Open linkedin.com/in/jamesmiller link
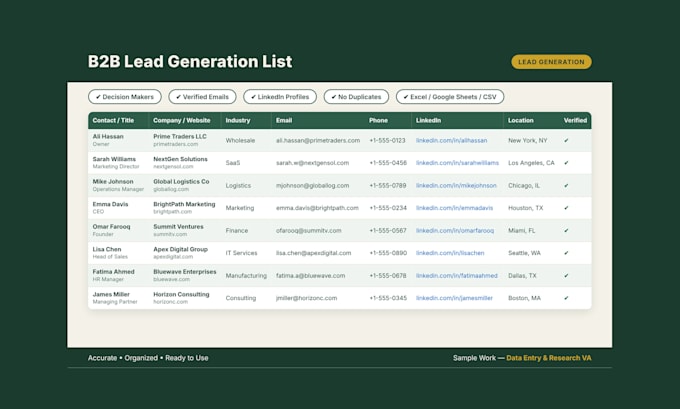 [x=454, y=298]
